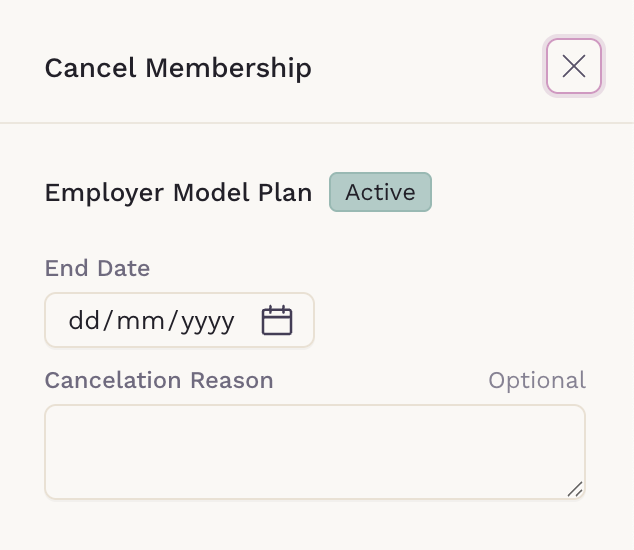Image resolution: width=634 pixels, height=550 pixels.
Task: Select the Active status badge
Action: pyautogui.click(x=380, y=192)
